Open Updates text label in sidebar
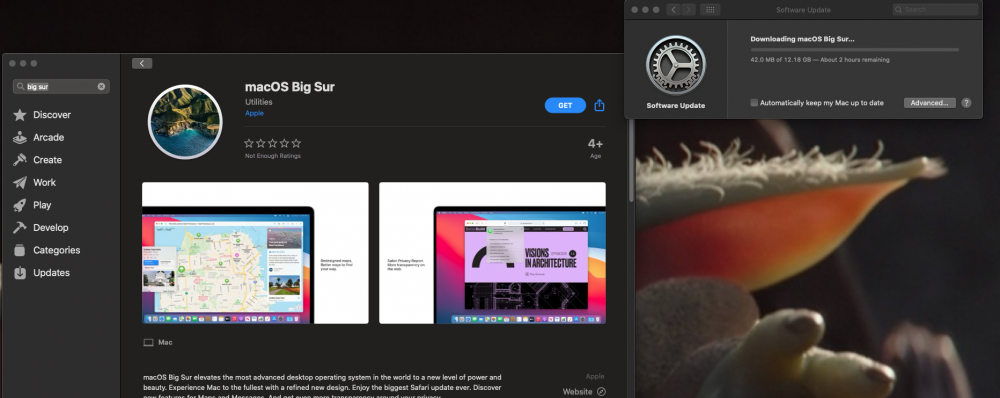1000x398 pixels. click(52, 273)
